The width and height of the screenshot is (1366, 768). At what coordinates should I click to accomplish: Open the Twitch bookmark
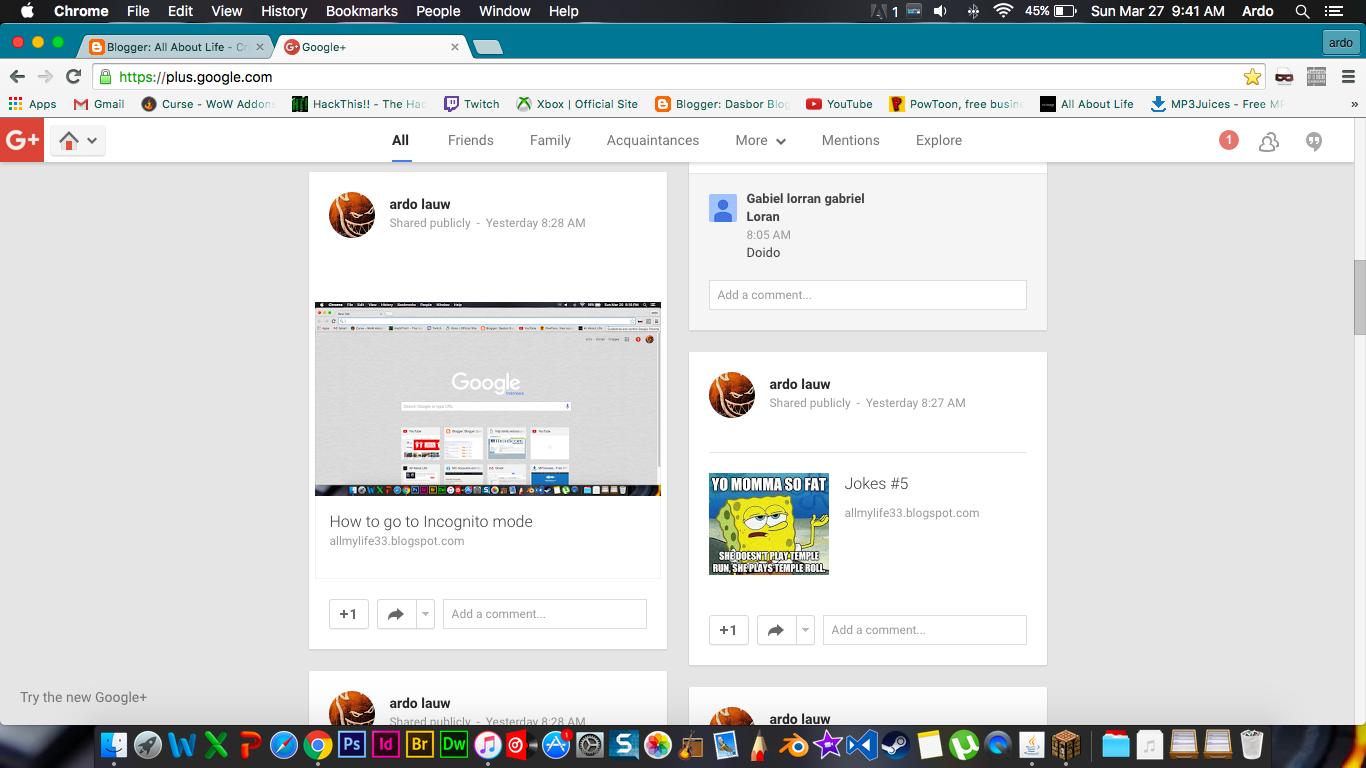click(x=471, y=103)
